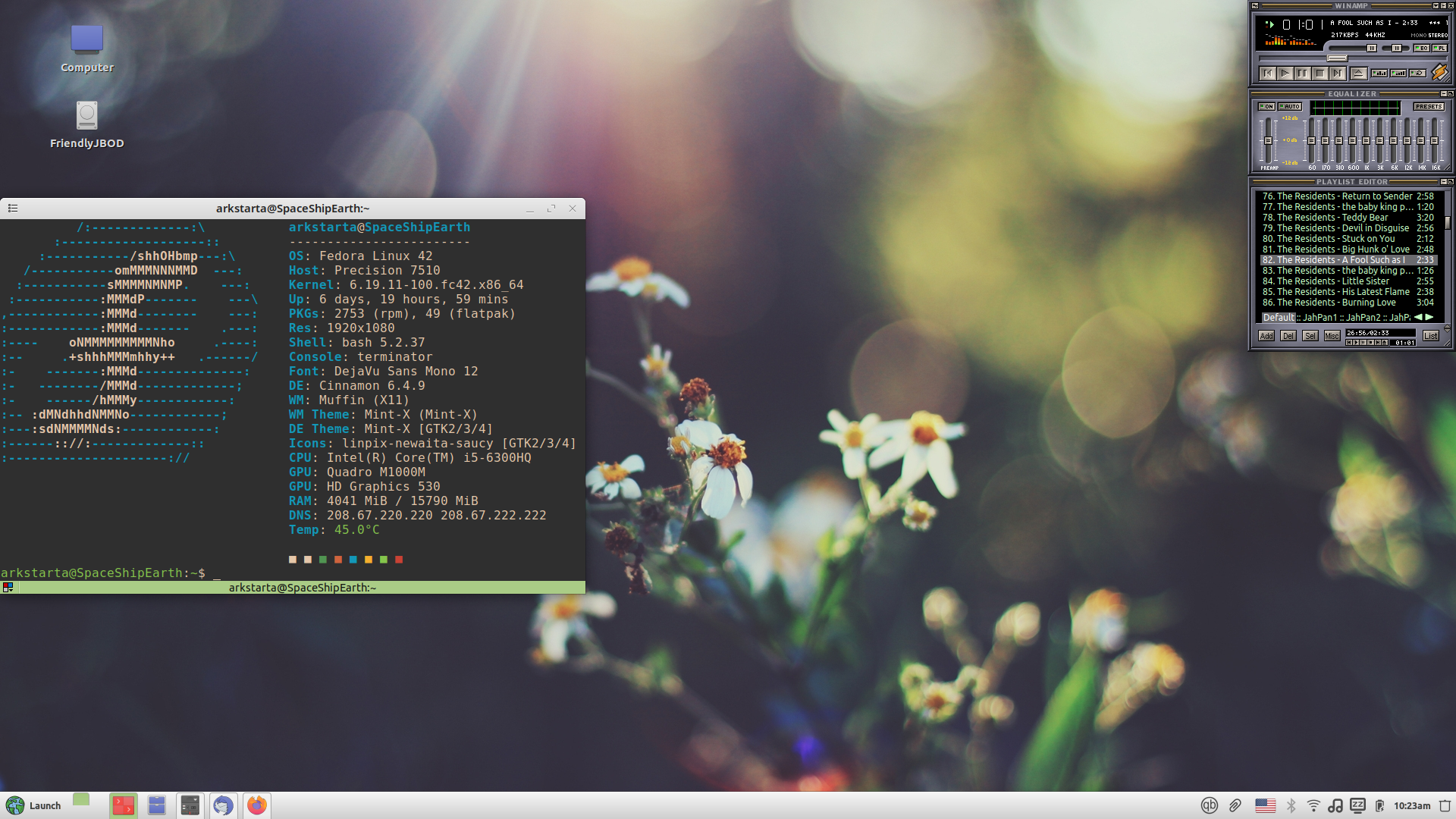The image size is (1456, 819).
Task: Click the Winamp lightning bolt logo
Action: point(1439,72)
